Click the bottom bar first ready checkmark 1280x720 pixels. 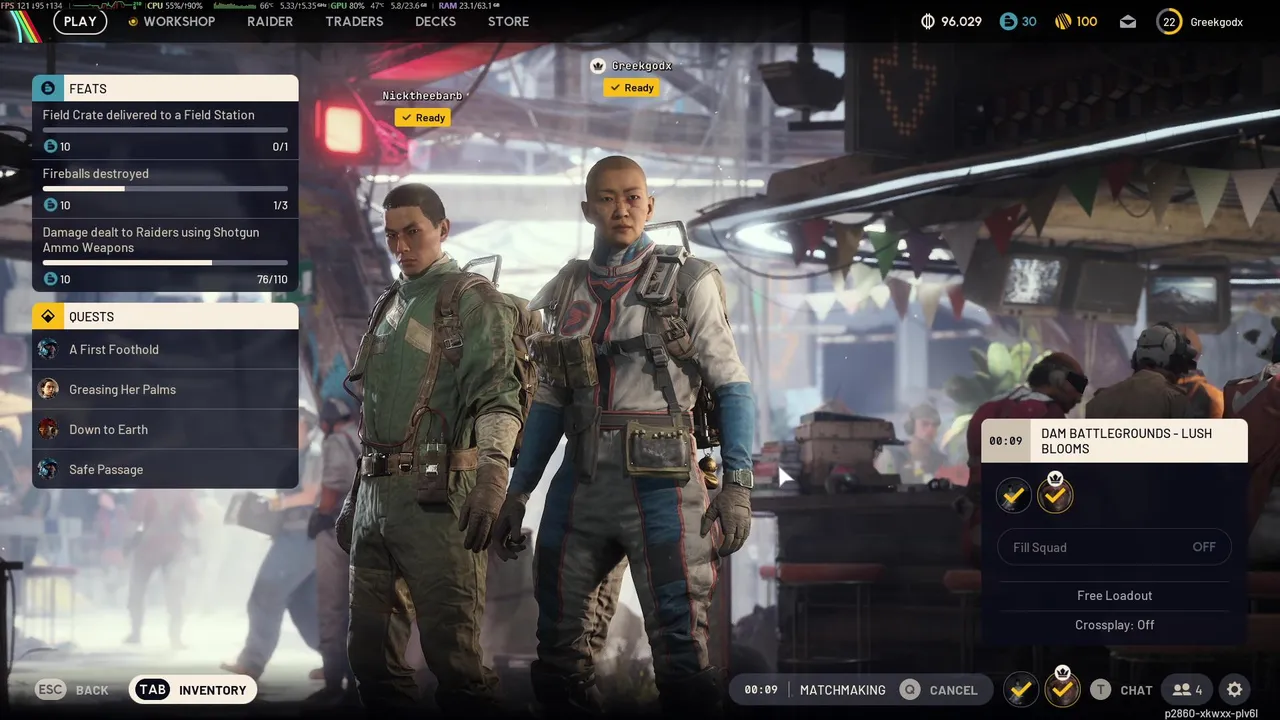(1020, 689)
